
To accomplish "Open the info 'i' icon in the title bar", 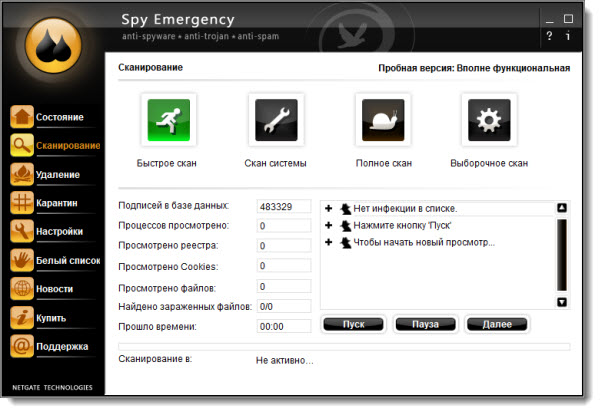I will (568, 36).
